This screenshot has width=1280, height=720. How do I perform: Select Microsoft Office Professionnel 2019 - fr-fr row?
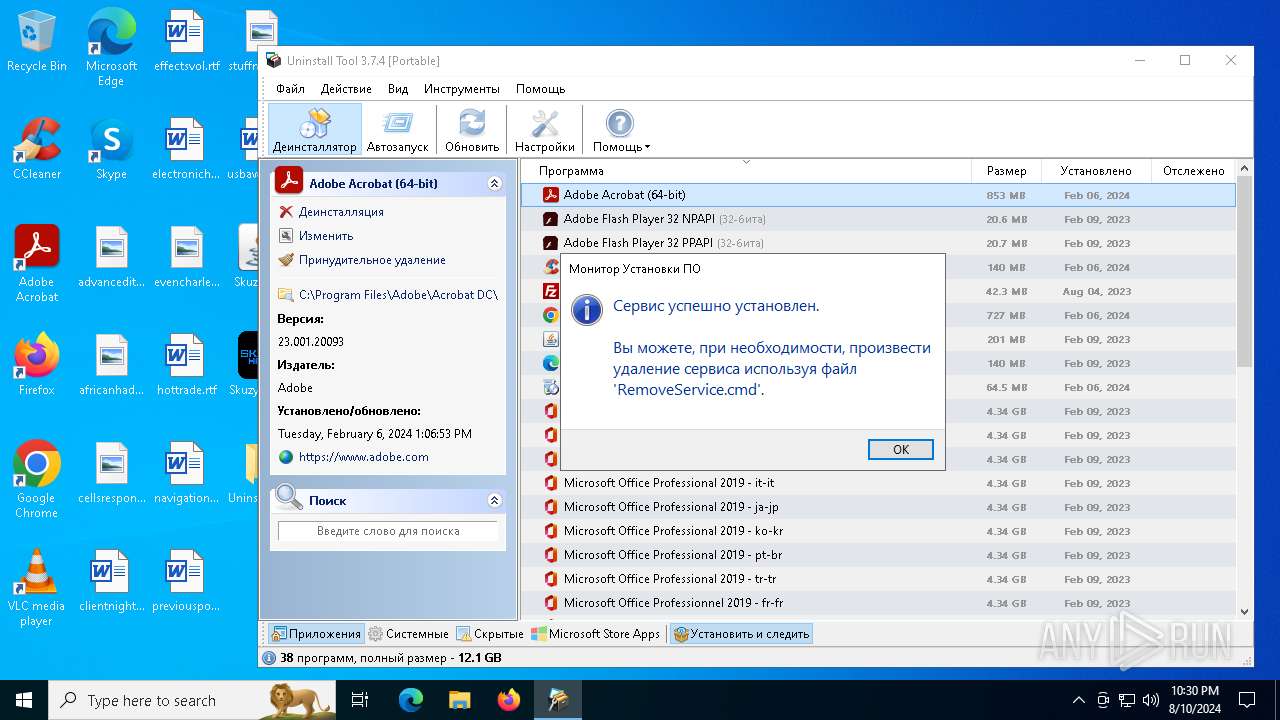coord(878,603)
